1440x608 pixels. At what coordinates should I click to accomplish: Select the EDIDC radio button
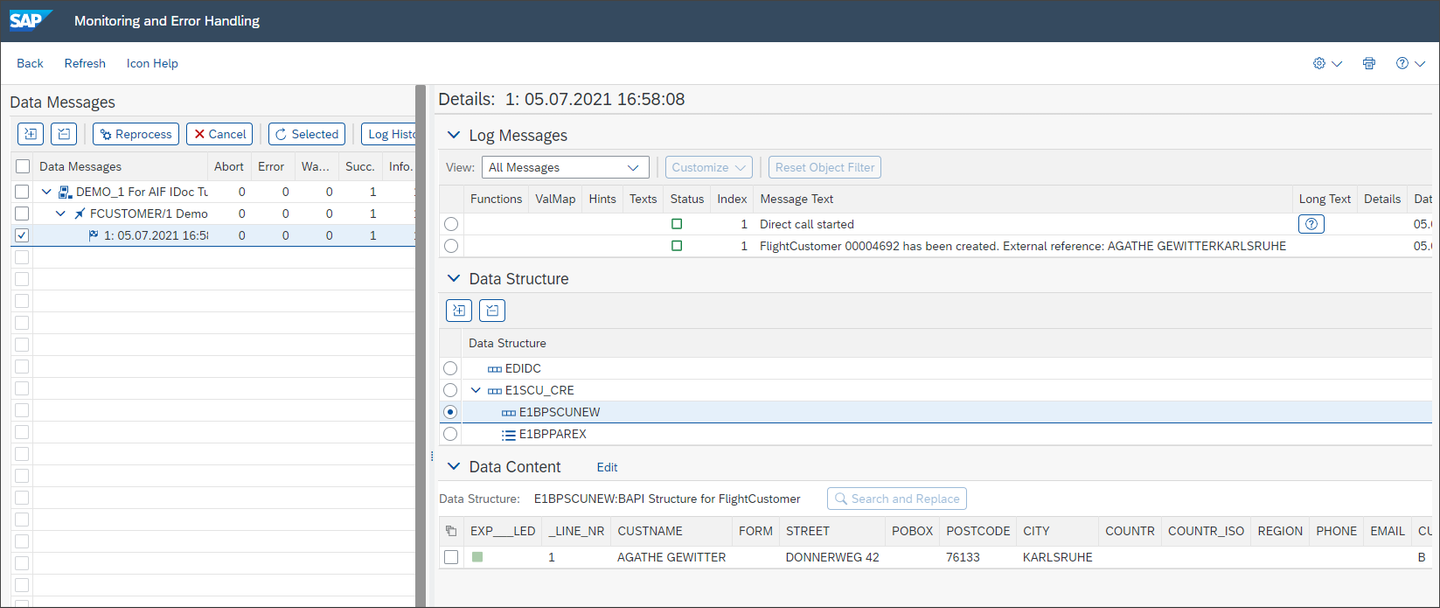[x=450, y=368]
